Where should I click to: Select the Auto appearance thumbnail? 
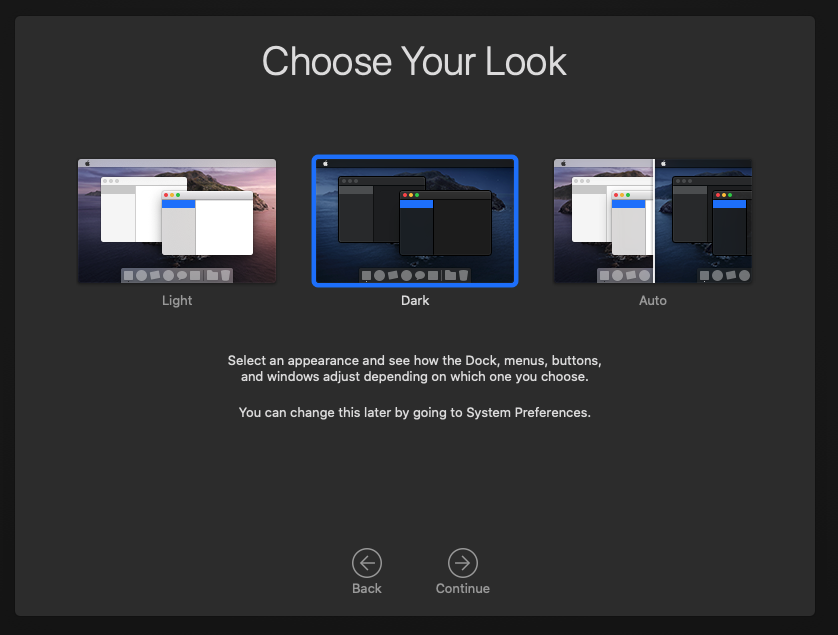(x=653, y=221)
